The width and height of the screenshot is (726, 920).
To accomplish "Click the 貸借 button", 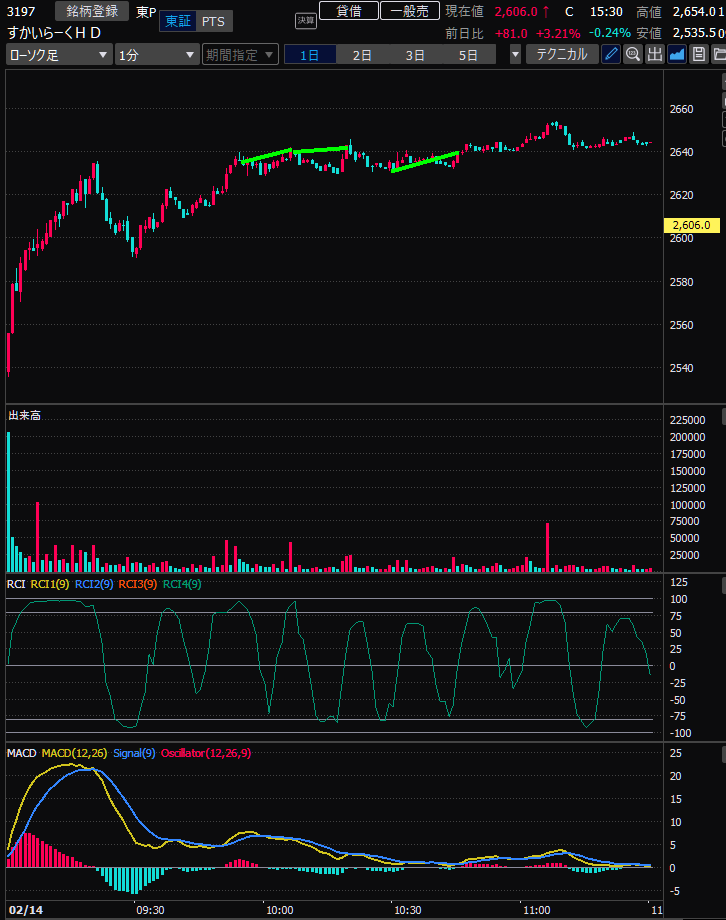I will click(x=349, y=11).
